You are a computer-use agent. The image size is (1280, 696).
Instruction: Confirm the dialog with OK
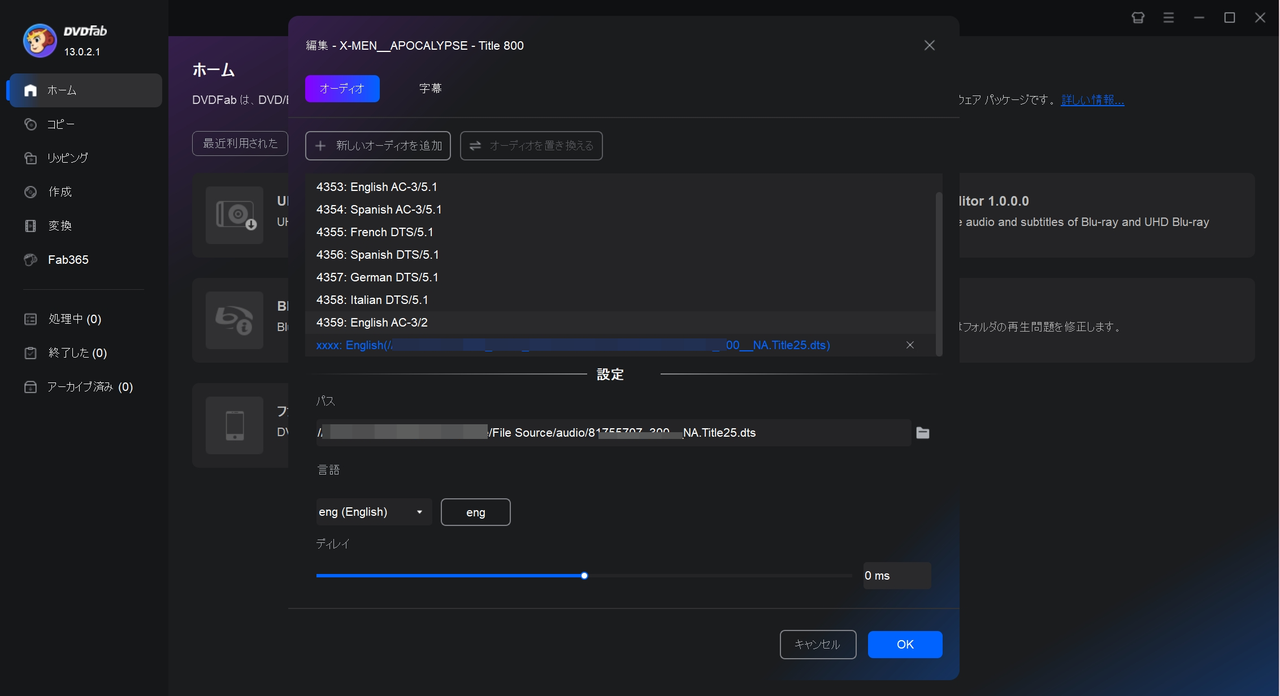click(x=905, y=645)
